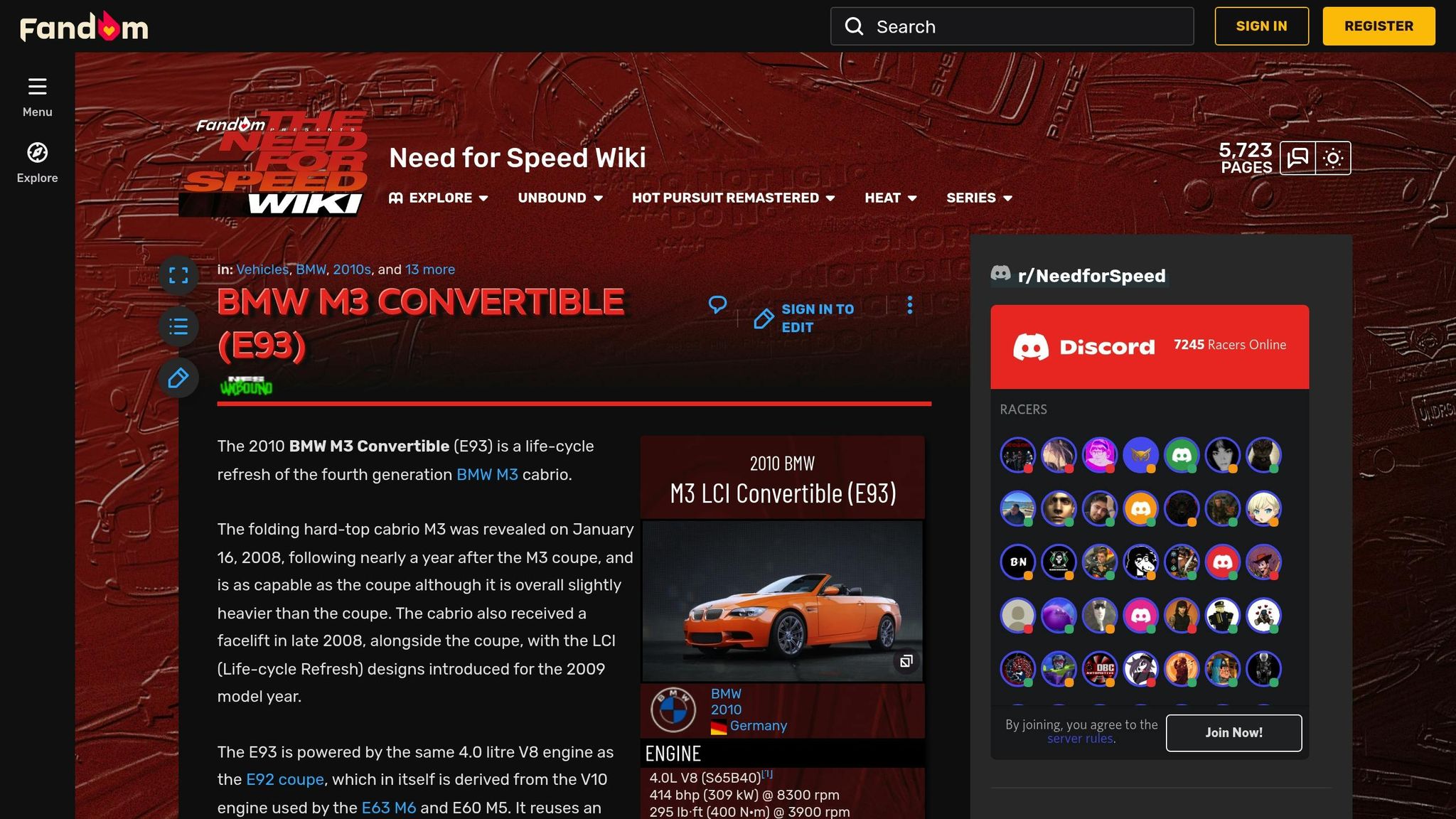The width and height of the screenshot is (1456, 819).
Task: Click the 5,723 PAGES counter
Action: click(x=1246, y=158)
